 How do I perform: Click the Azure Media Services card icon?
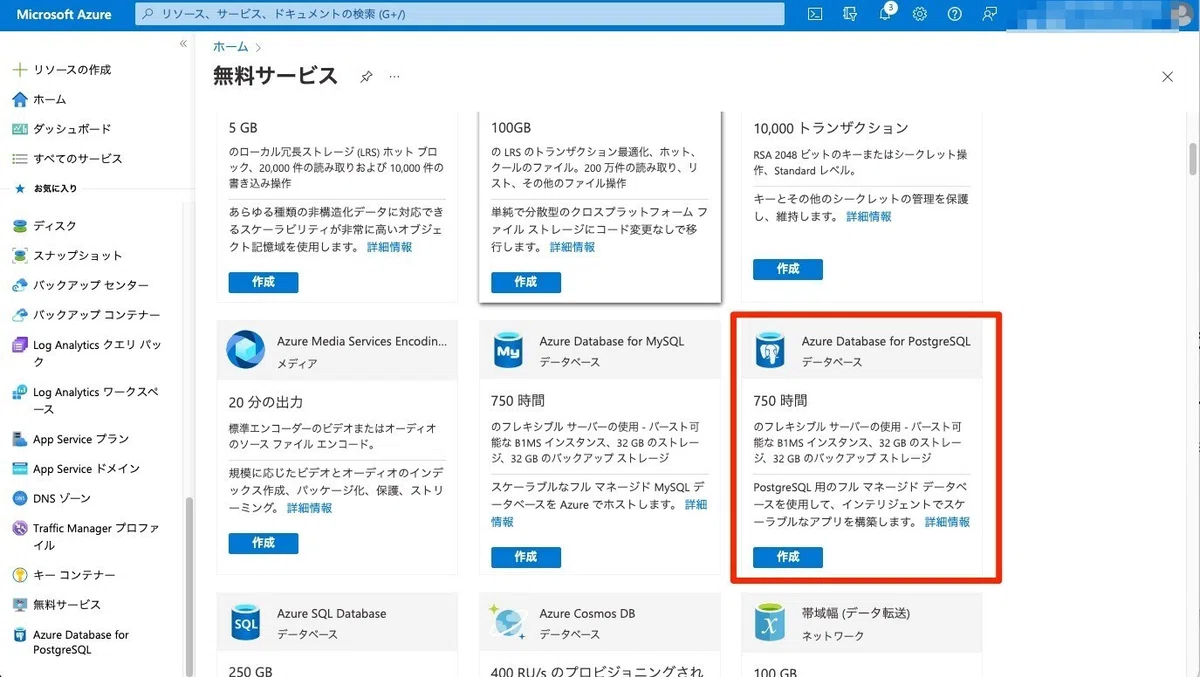(x=245, y=350)
